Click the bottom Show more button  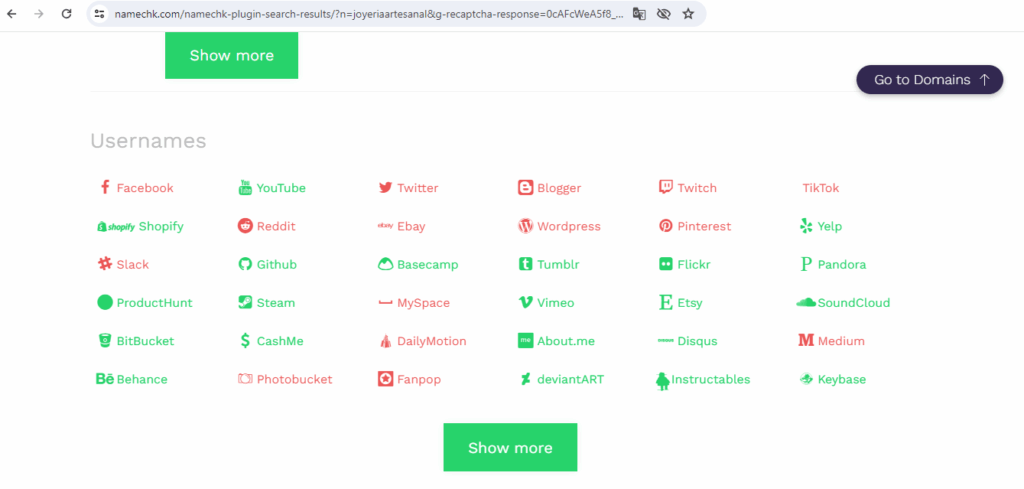pyautogui.click(x=510, y=448)
